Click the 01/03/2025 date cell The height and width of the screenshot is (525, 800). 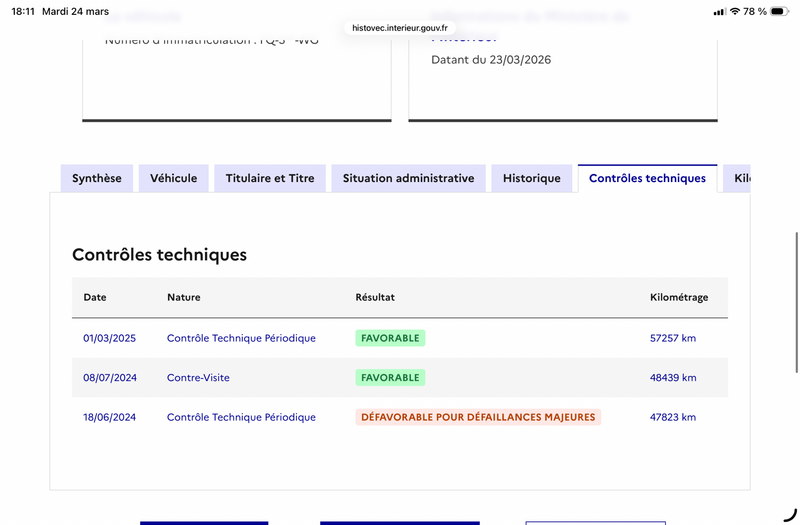pos(110,338)
